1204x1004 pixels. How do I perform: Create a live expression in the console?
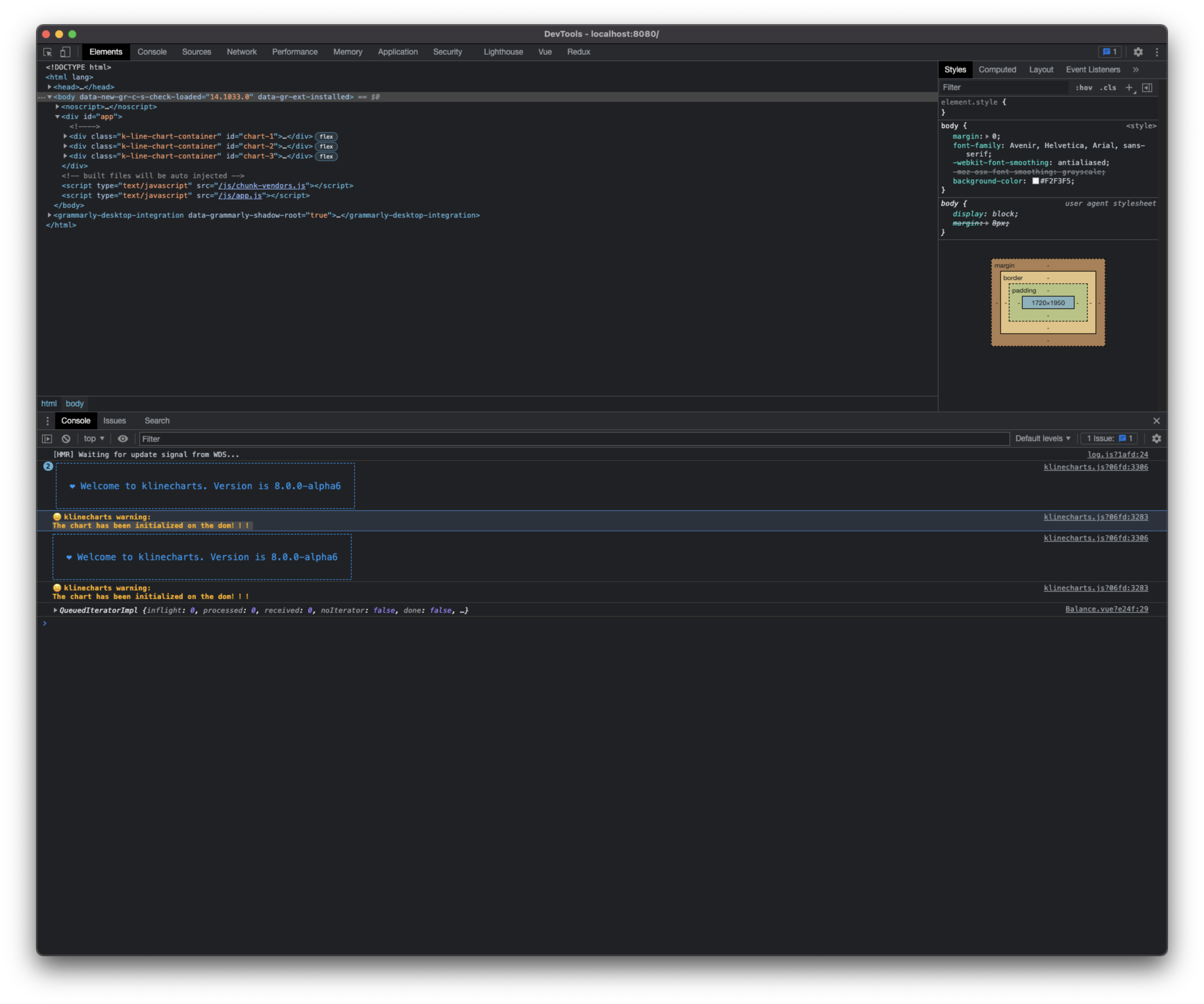[123, 438]
